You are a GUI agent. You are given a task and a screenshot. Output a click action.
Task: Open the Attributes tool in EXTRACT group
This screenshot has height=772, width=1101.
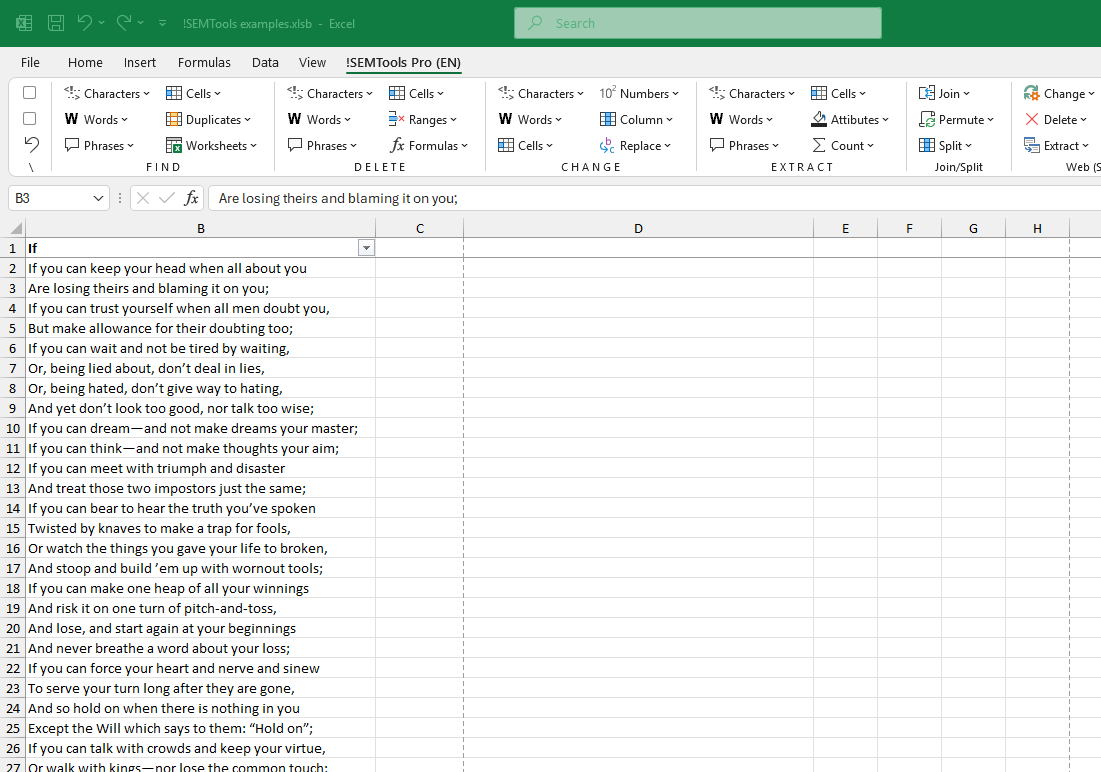pyautogui.click(x=851, y=119)
